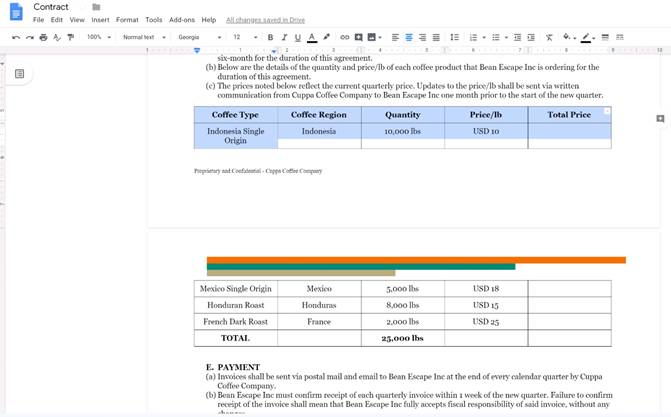Expand the Normal text style dropdown
Screen dimensions: 671x417
coord(143,37)
